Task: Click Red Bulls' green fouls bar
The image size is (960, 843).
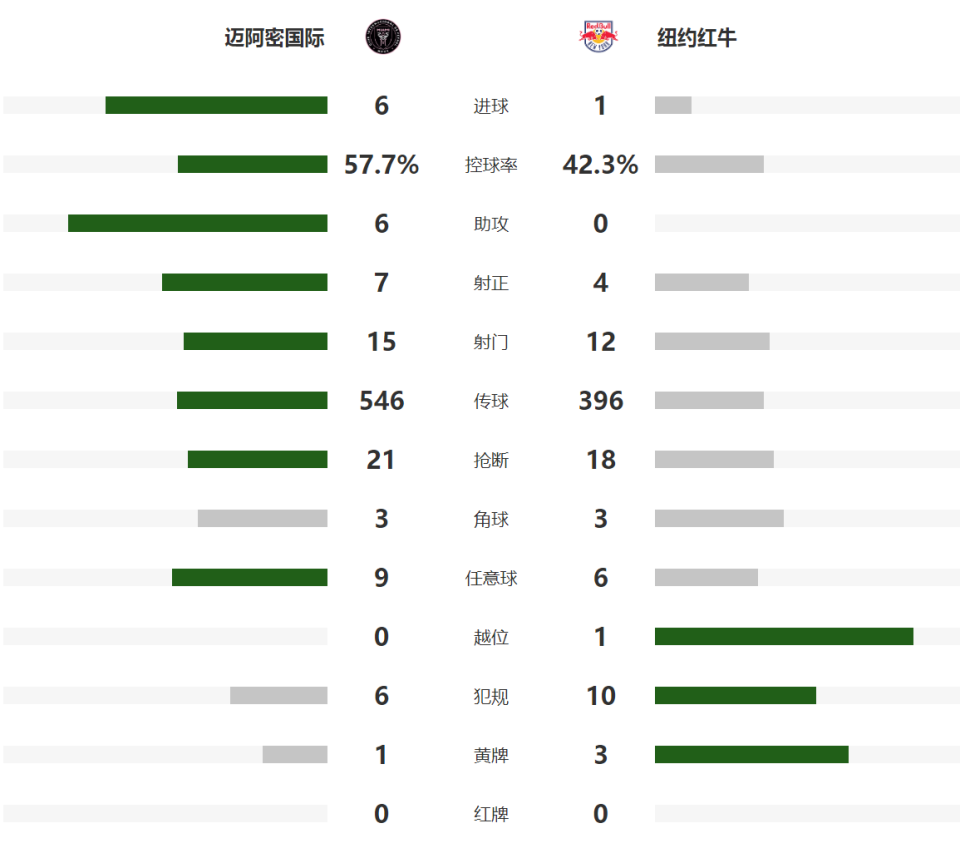Action: (x=735, y=695)
